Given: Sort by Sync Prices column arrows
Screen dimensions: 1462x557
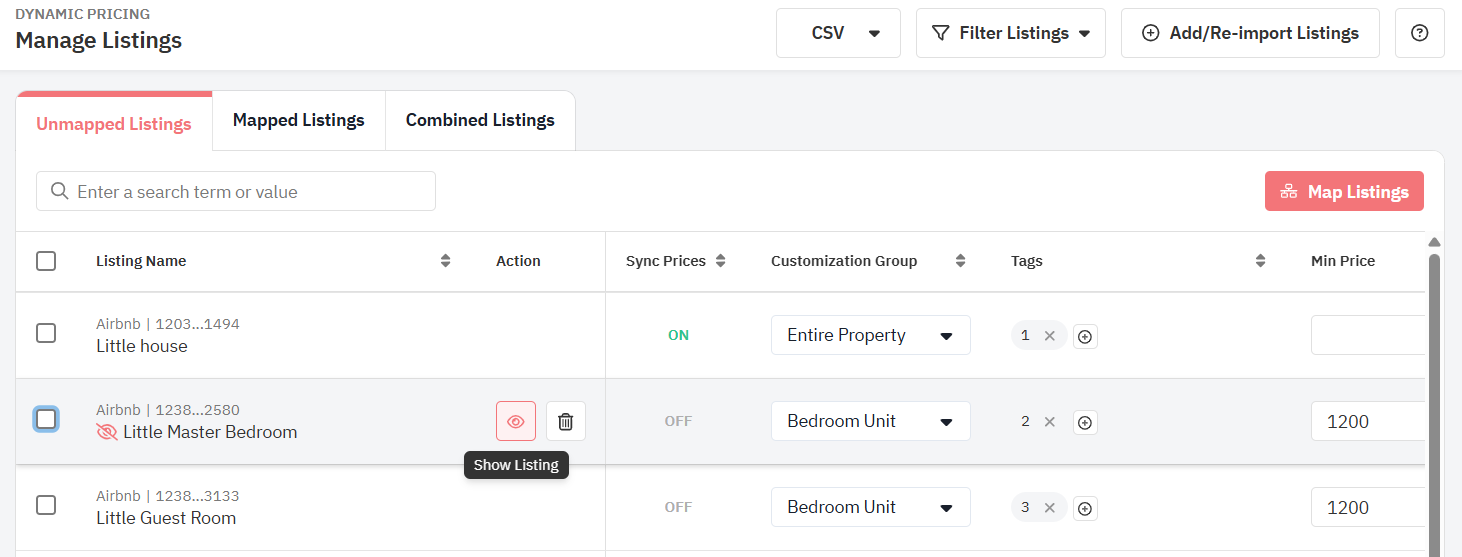Looking at the screenshot, I should click(720, 261).
